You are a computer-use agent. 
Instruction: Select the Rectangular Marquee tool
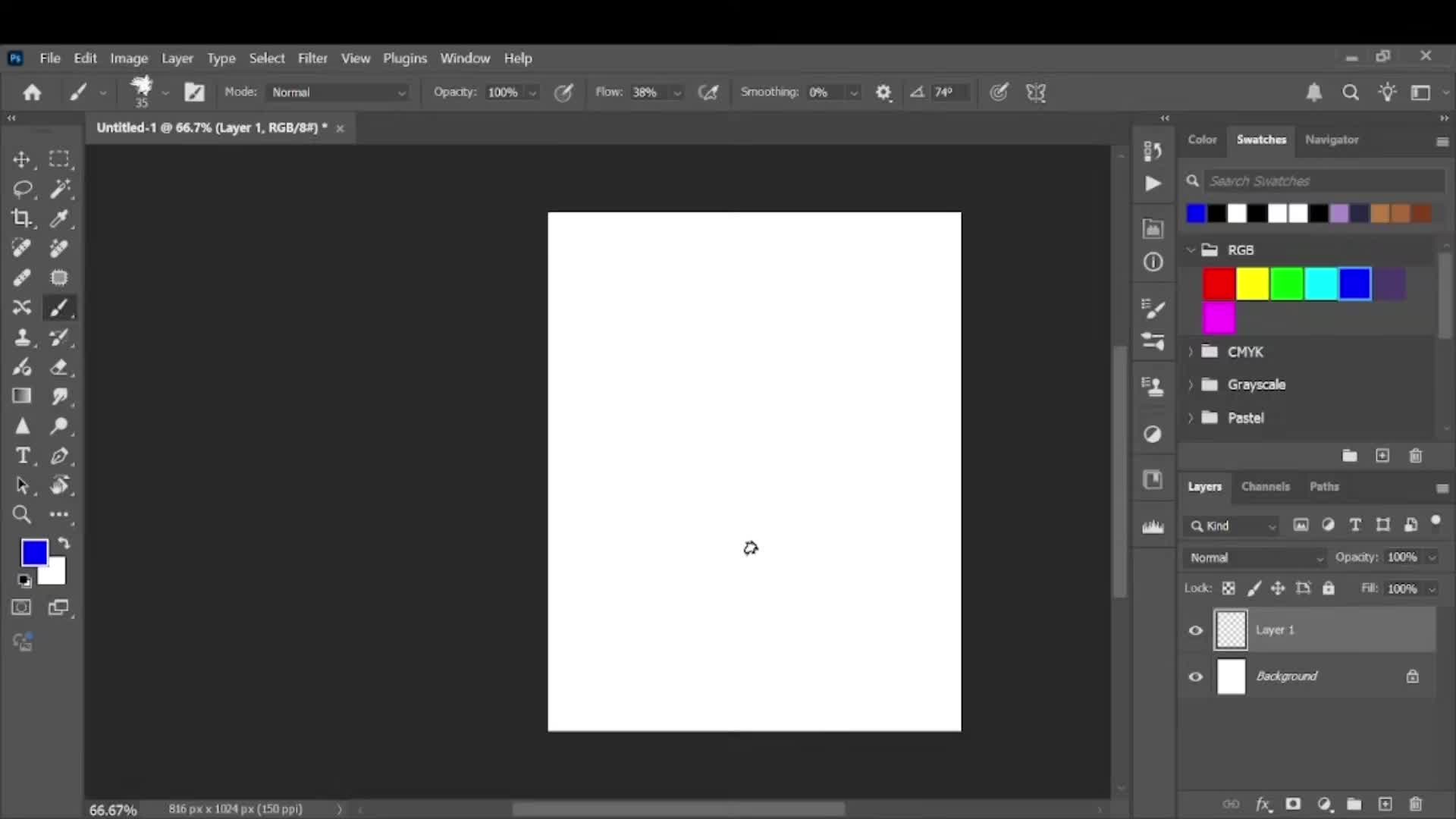(59, 159)
